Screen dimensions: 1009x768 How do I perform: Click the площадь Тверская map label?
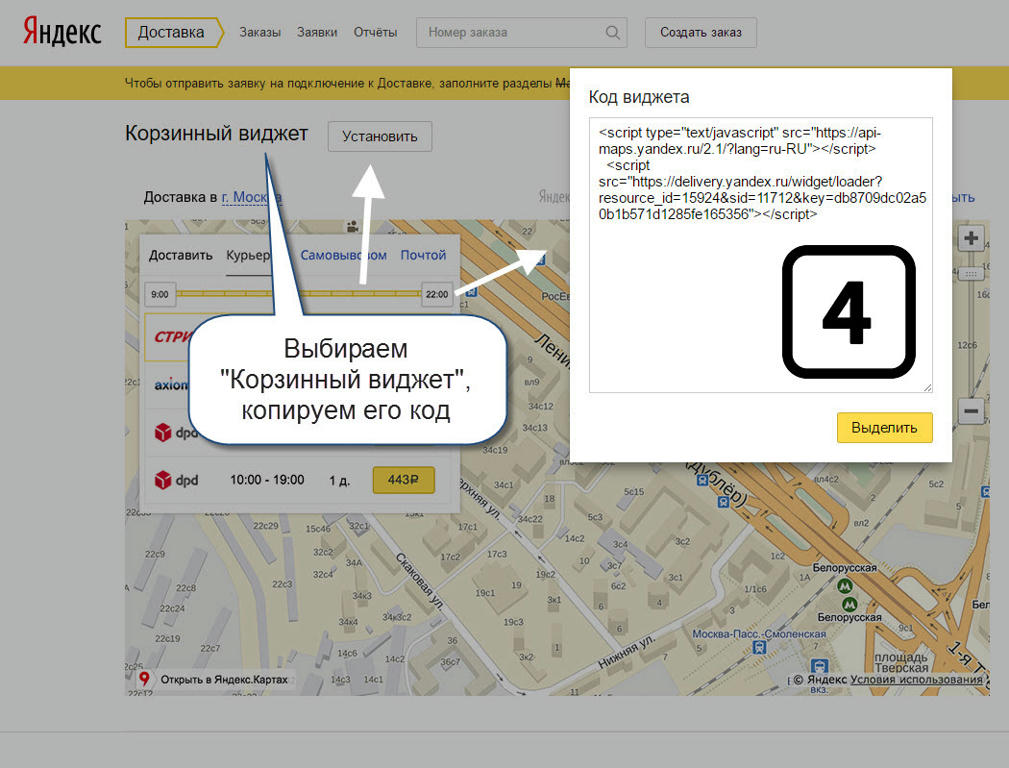pos(901,663)
